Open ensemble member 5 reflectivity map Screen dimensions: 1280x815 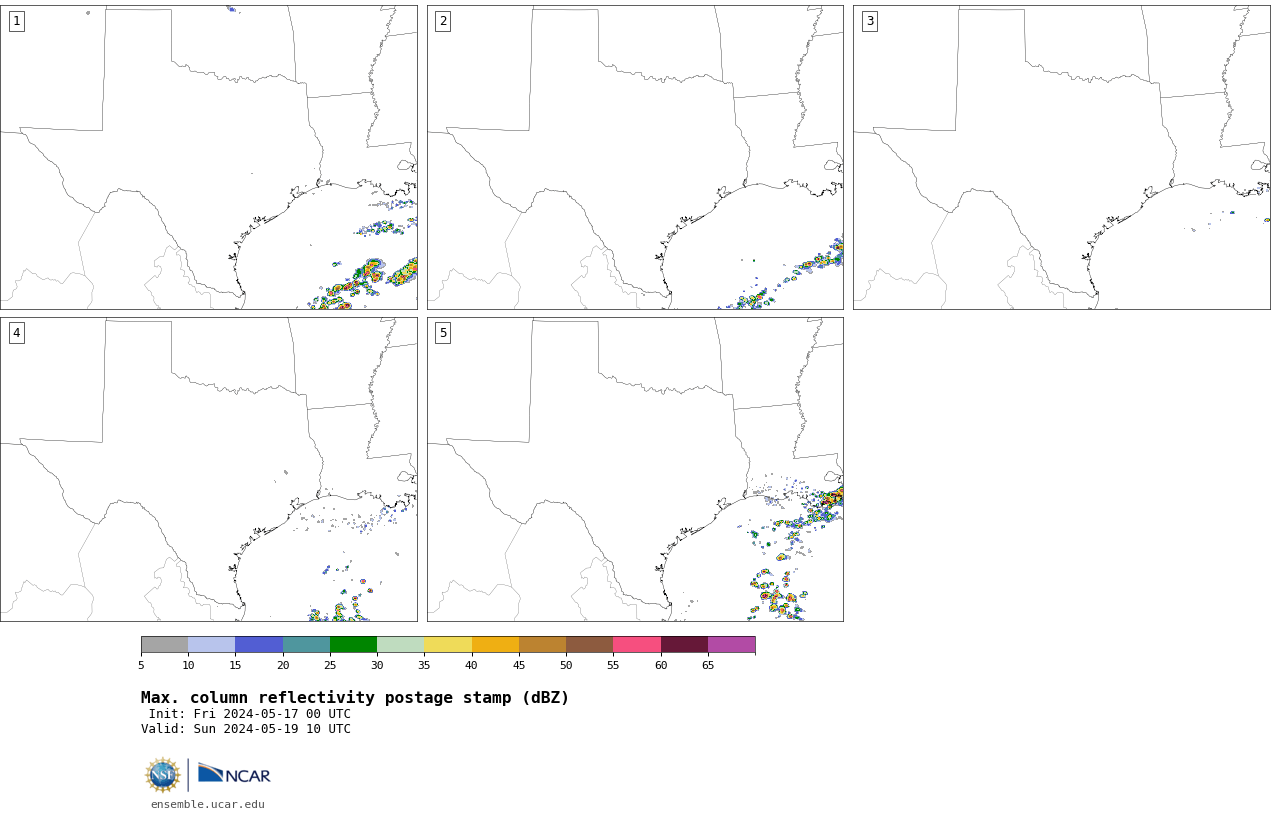click(635, 469)
